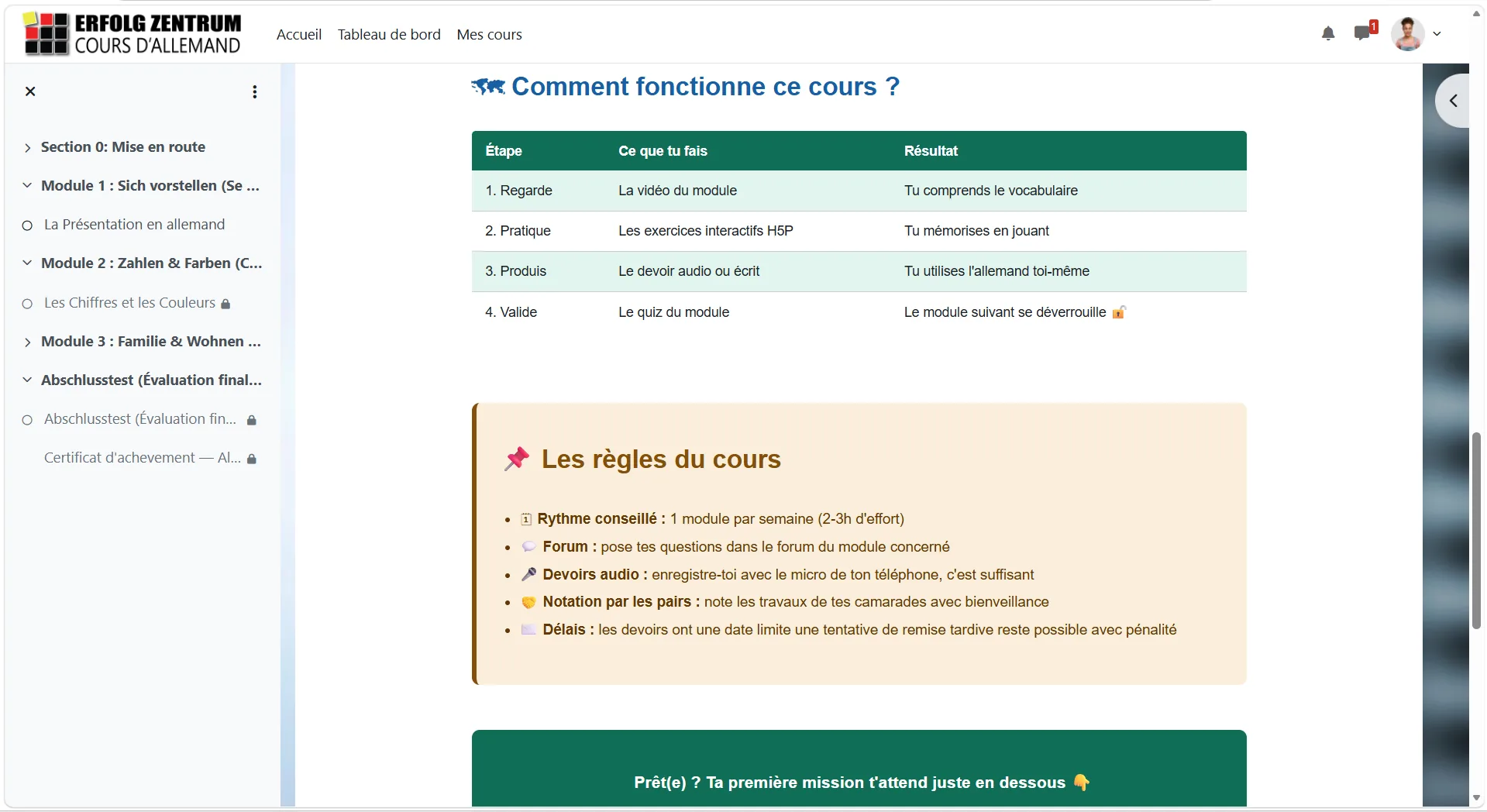Open the right block drawer
The image size is (1487, 812).
(1454, 101)
